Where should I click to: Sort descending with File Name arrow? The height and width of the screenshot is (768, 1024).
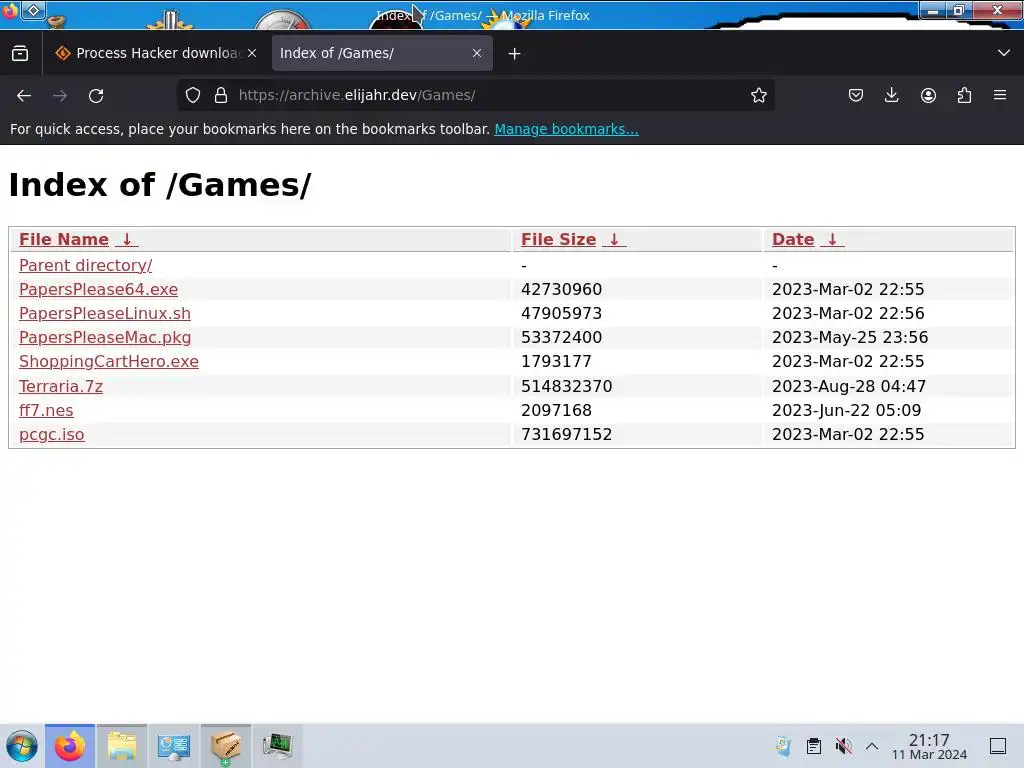(x=127, y=240)
